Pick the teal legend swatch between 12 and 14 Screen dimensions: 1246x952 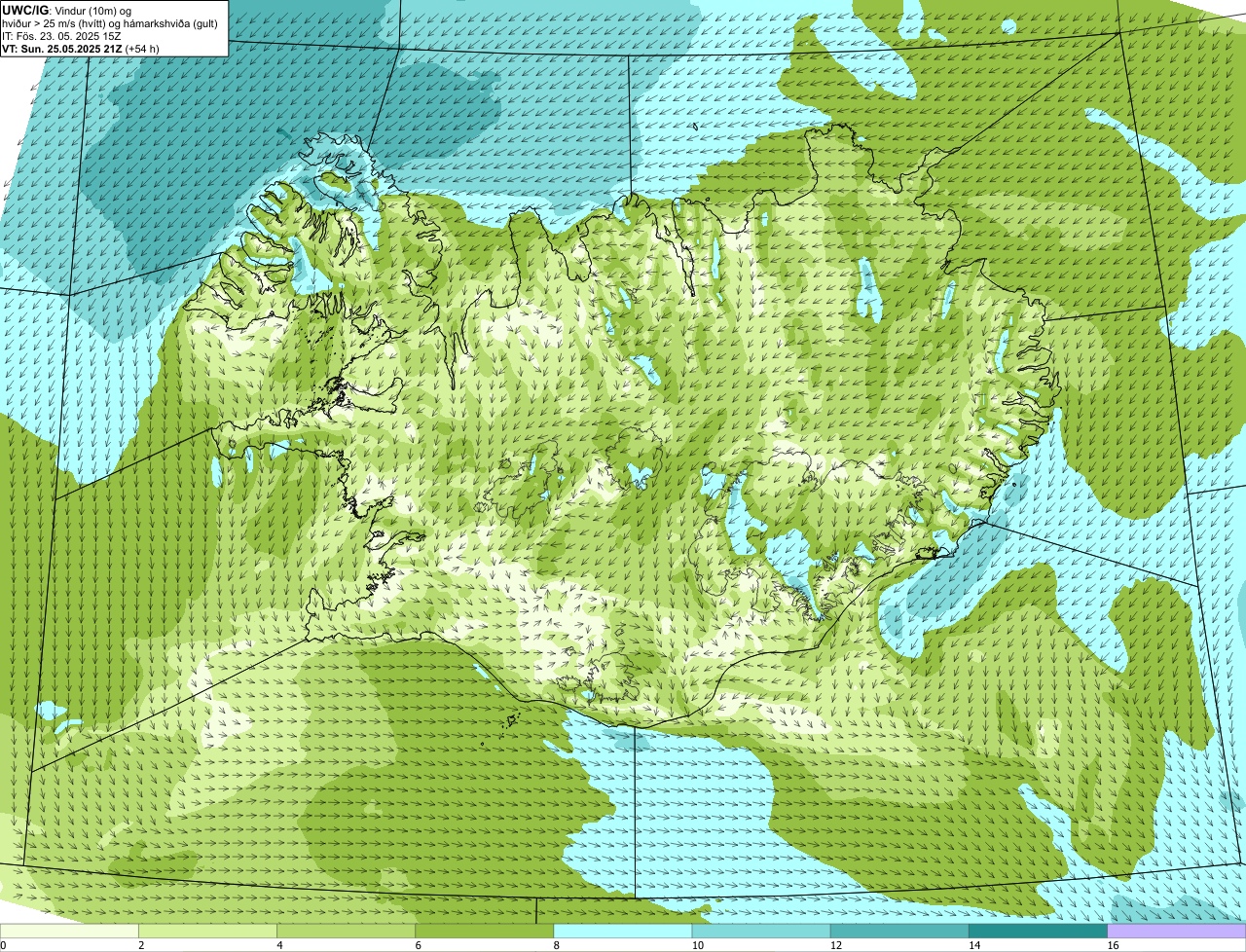[x=899, y=932]
